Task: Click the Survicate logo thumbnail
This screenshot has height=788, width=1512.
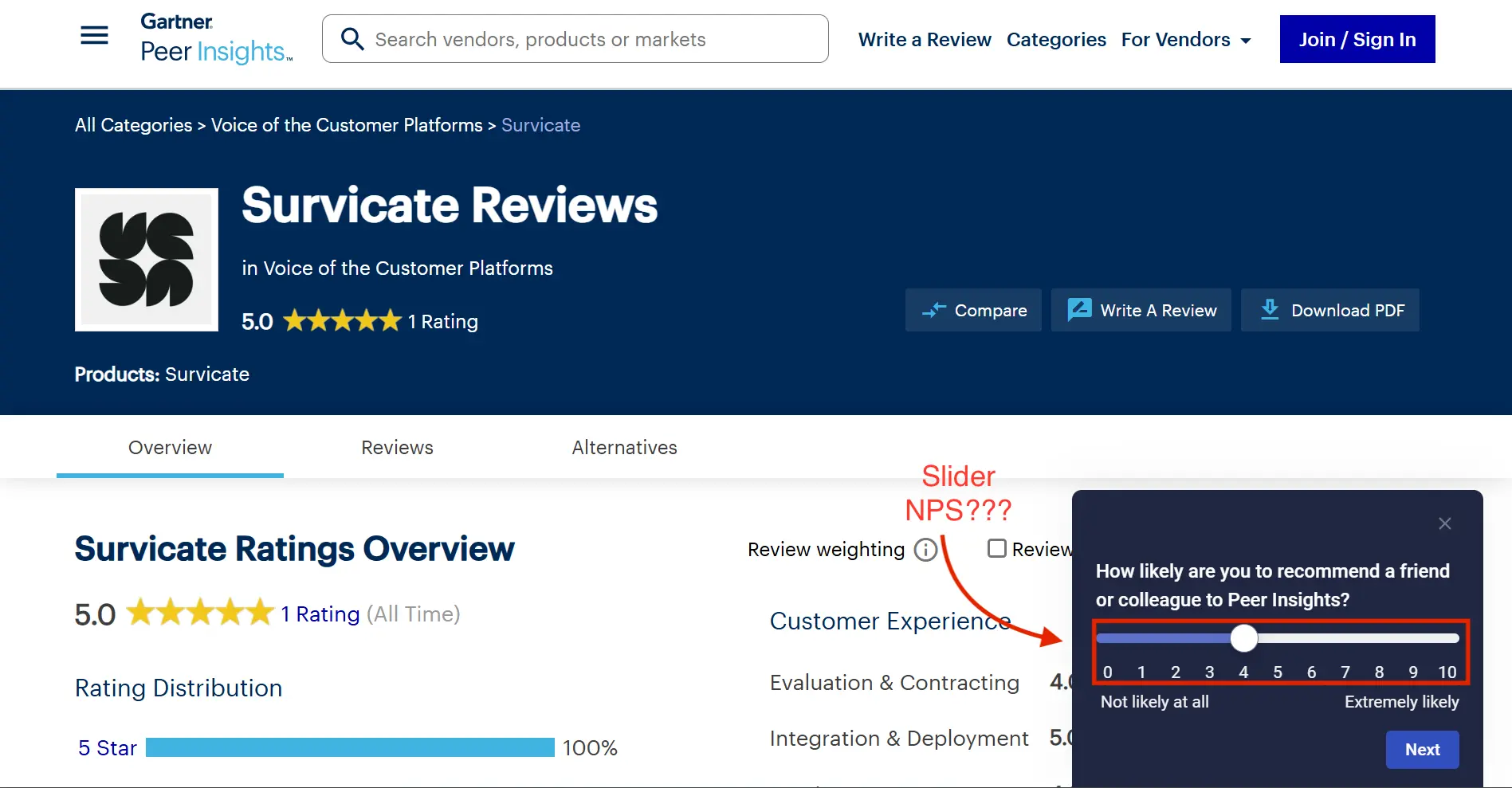Action: pos(147,260)
